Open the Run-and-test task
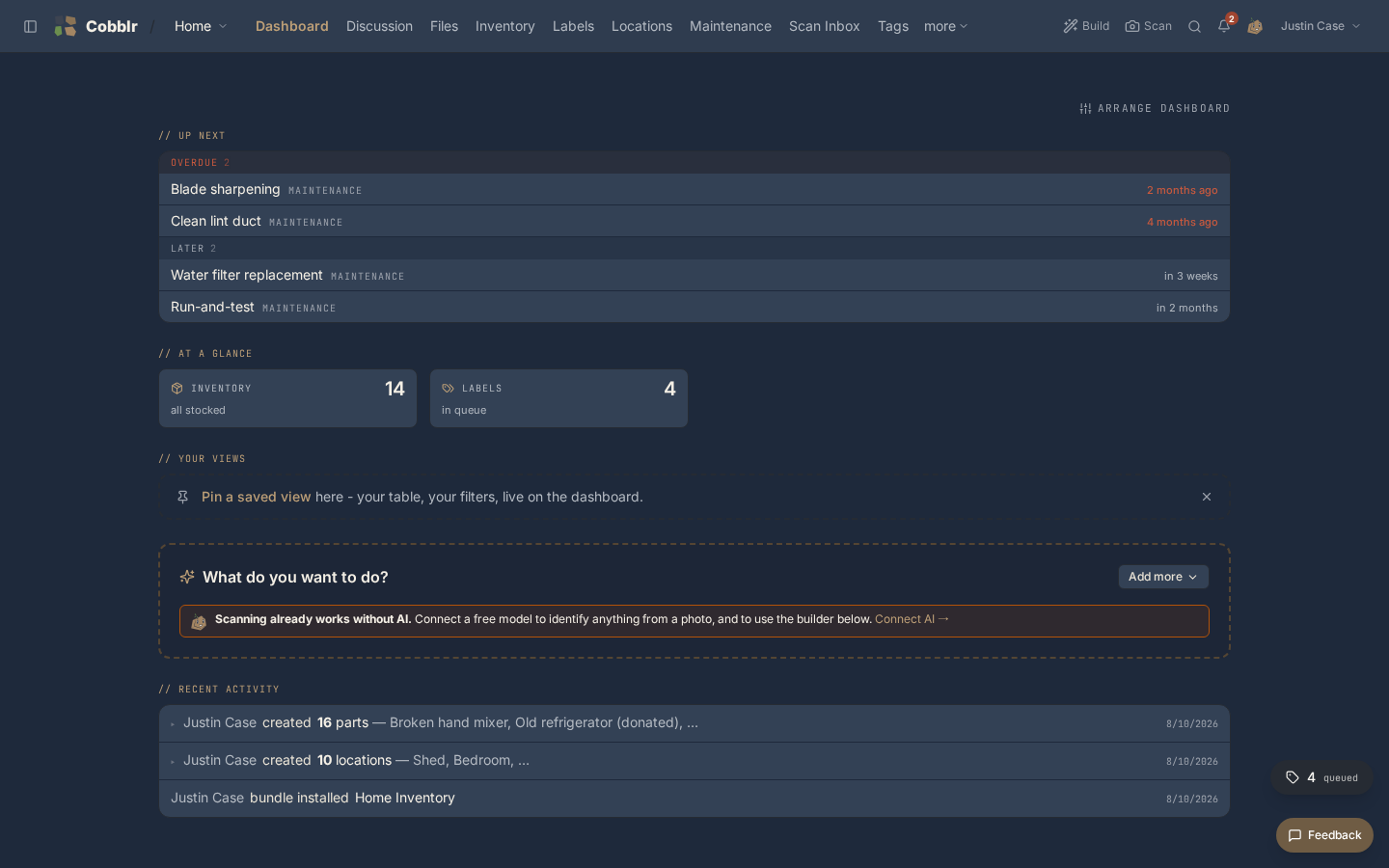The image size is (1389, 868). tap(694, 308)
